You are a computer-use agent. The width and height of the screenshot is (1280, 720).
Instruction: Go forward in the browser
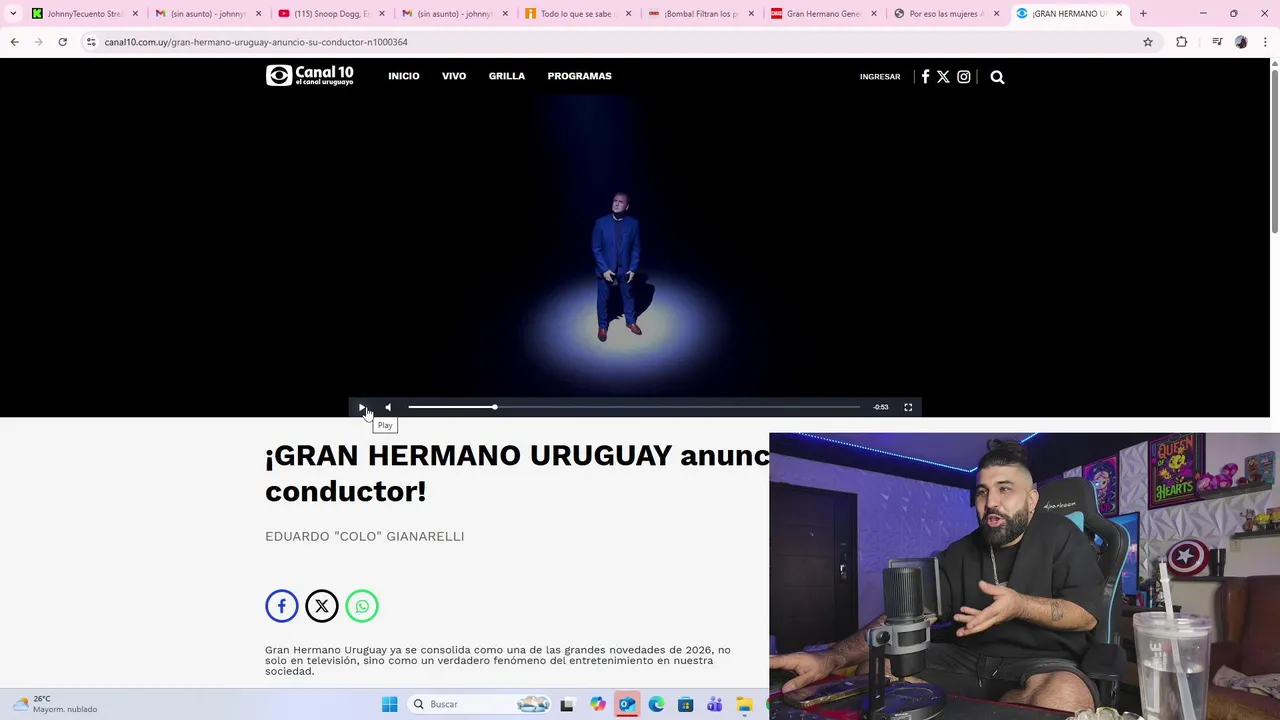[x=38, y=42]
